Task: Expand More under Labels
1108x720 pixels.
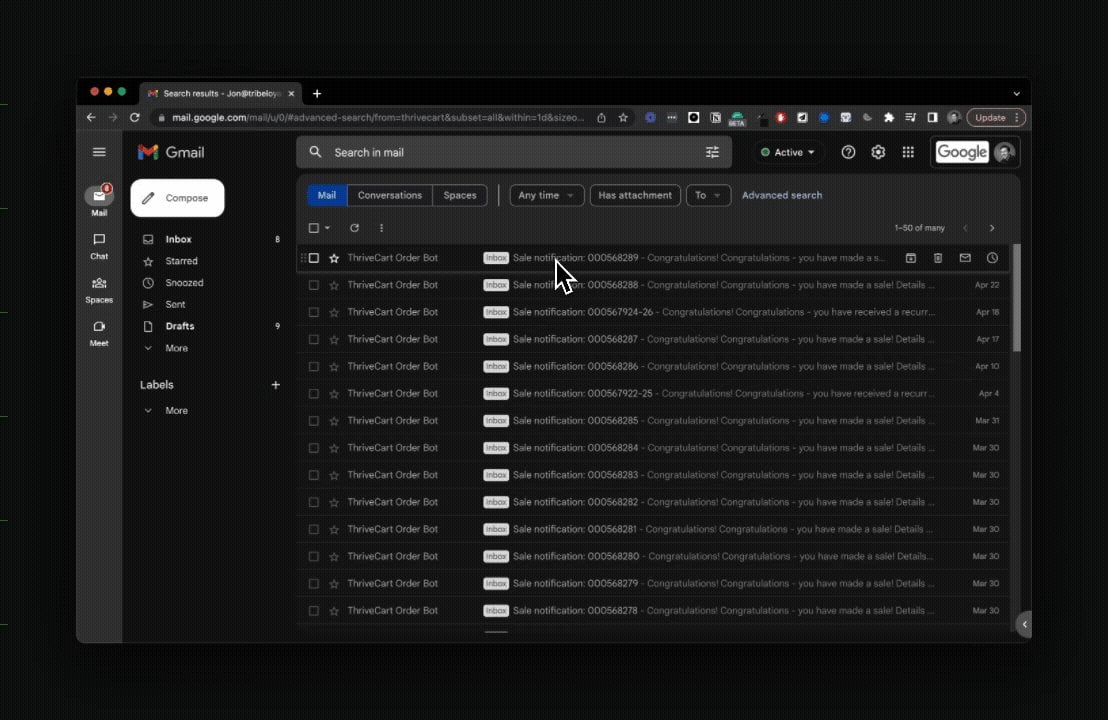Action: coord(176,411)
